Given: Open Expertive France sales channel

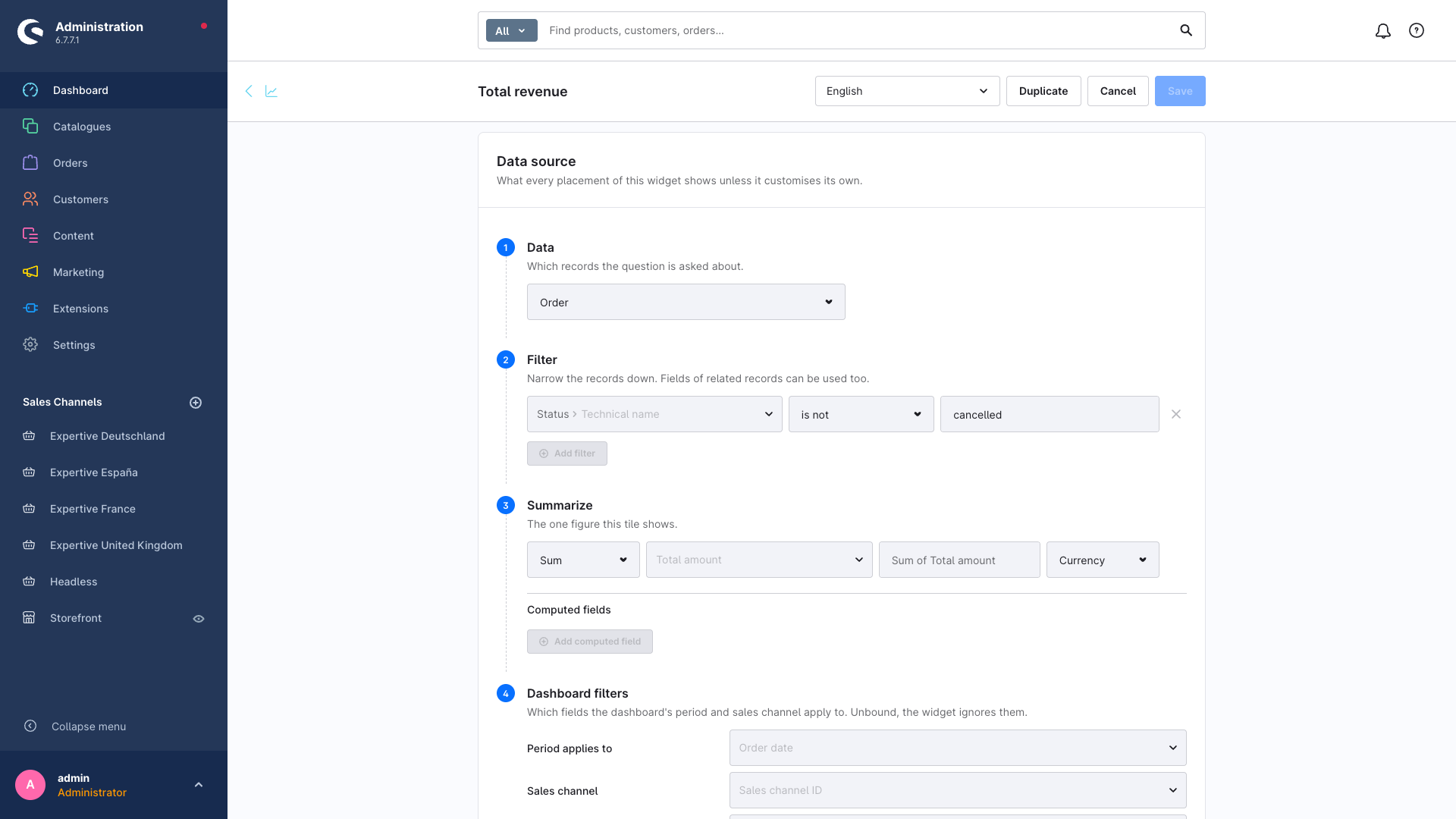Looking at the screenshot, I should pos(93,509).
